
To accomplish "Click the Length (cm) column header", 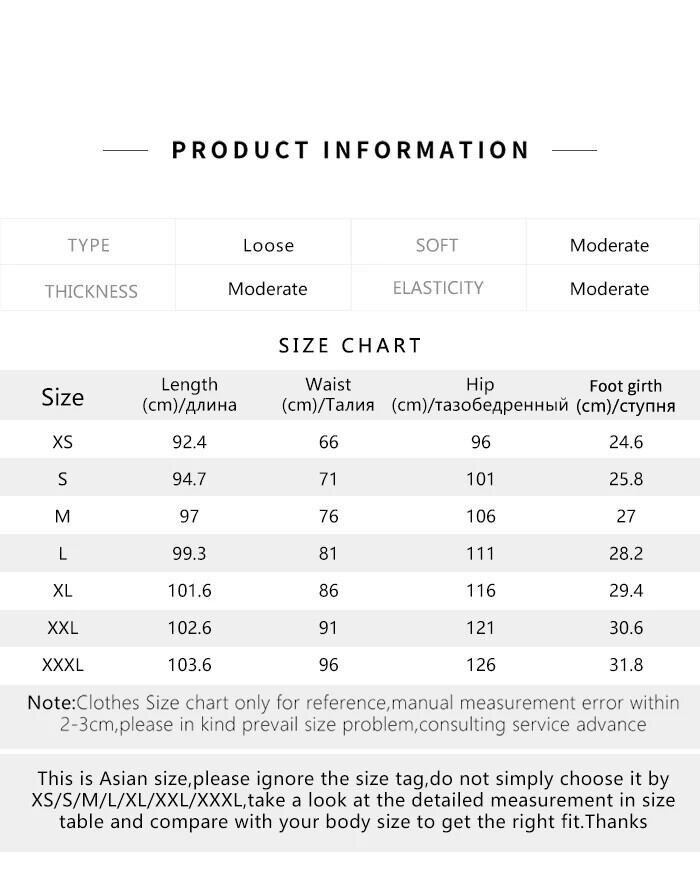I will pos(189,395).
